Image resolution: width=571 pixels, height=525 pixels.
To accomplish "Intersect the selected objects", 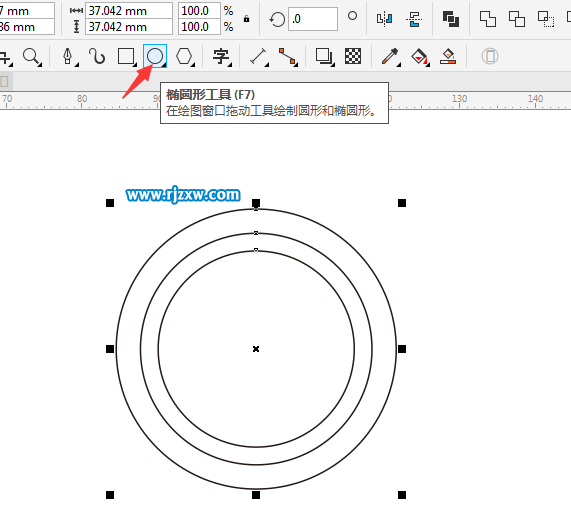I will 546,19.
